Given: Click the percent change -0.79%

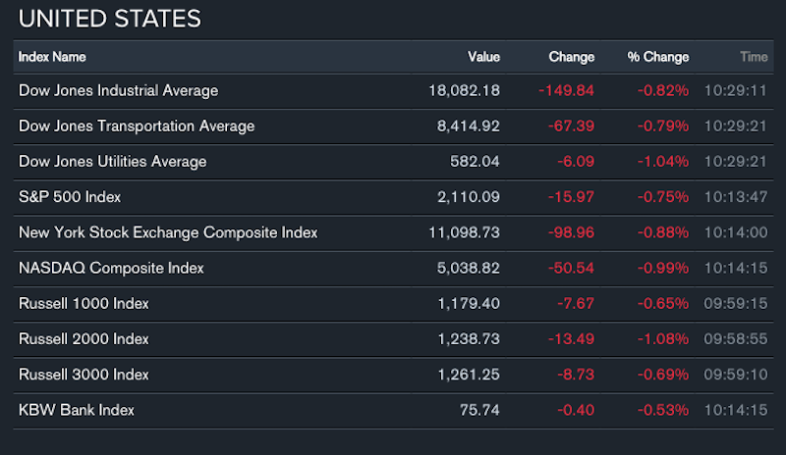Looking at the screenshot, I should tap(663, 126).
